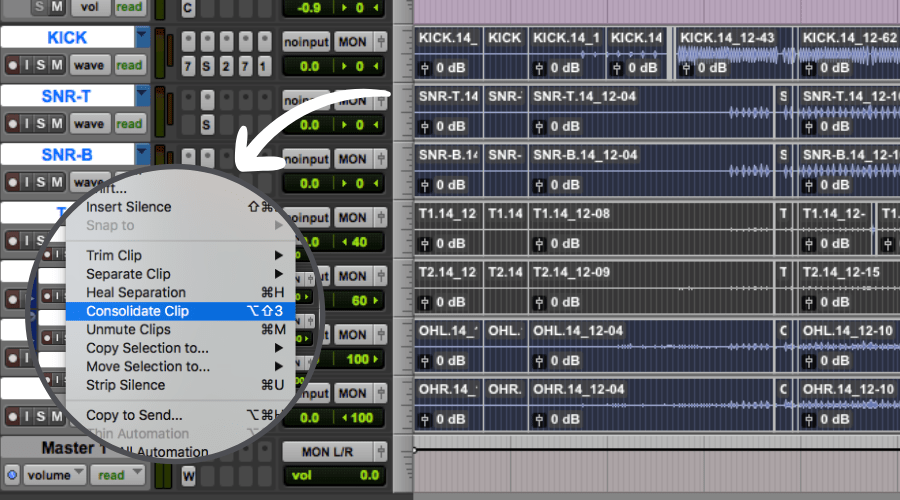
Task: Choose Consolidate Clip from menu
Action: click(x=180, y=311)
